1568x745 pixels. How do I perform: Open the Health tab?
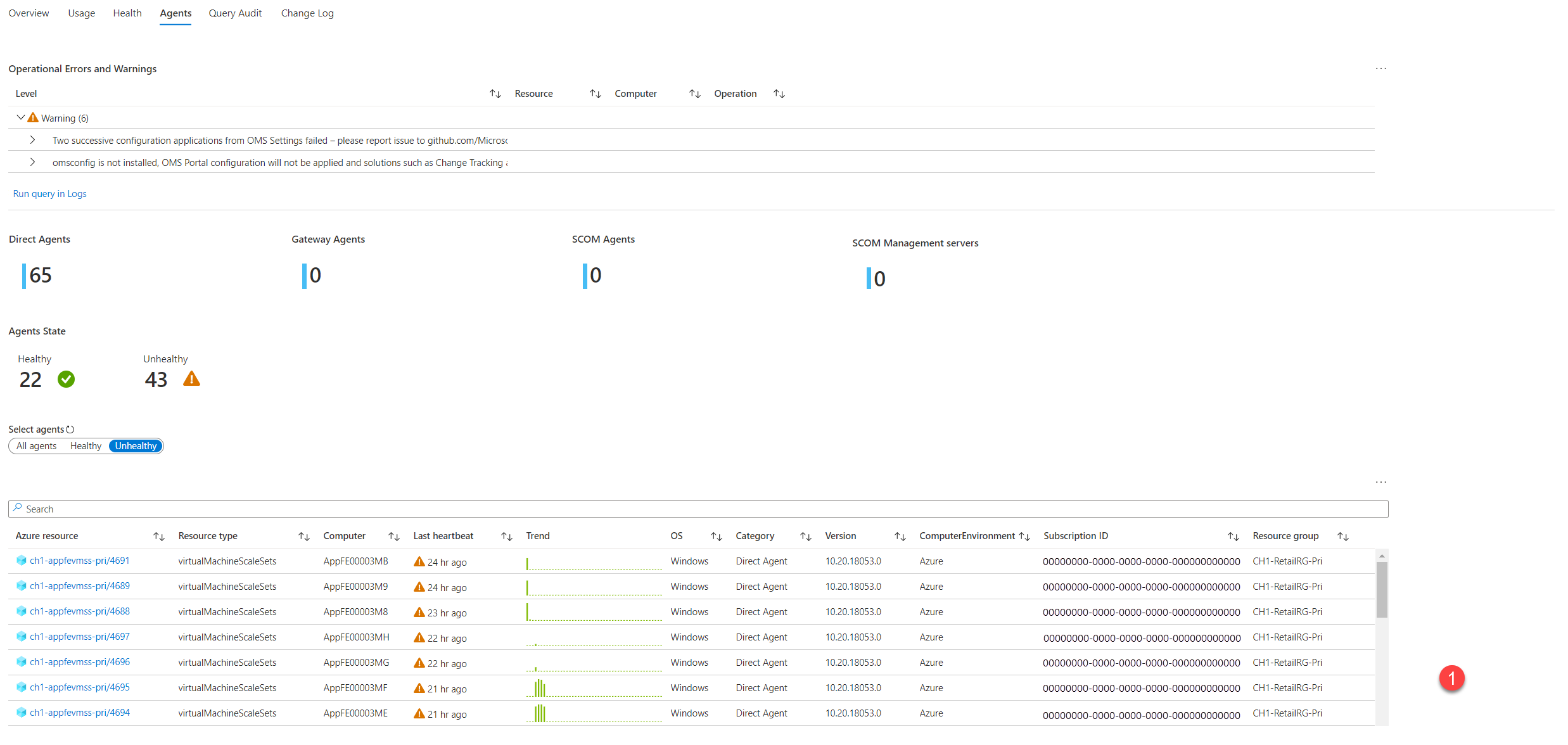[127, 13]
